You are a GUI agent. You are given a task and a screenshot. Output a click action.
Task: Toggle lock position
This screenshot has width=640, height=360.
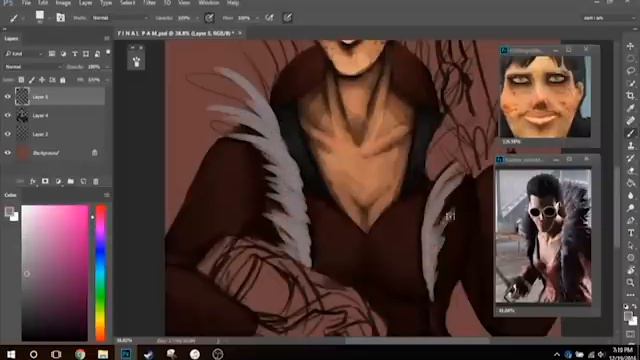point(42,80)
